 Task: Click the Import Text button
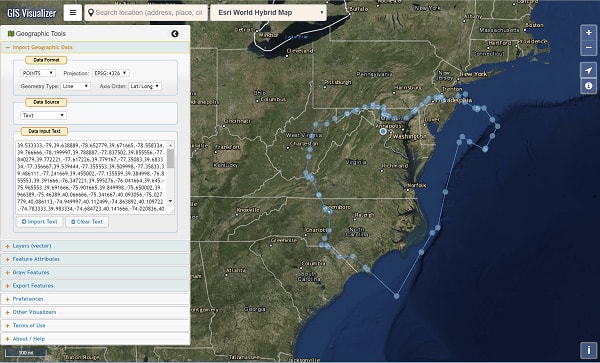[39, 222]
